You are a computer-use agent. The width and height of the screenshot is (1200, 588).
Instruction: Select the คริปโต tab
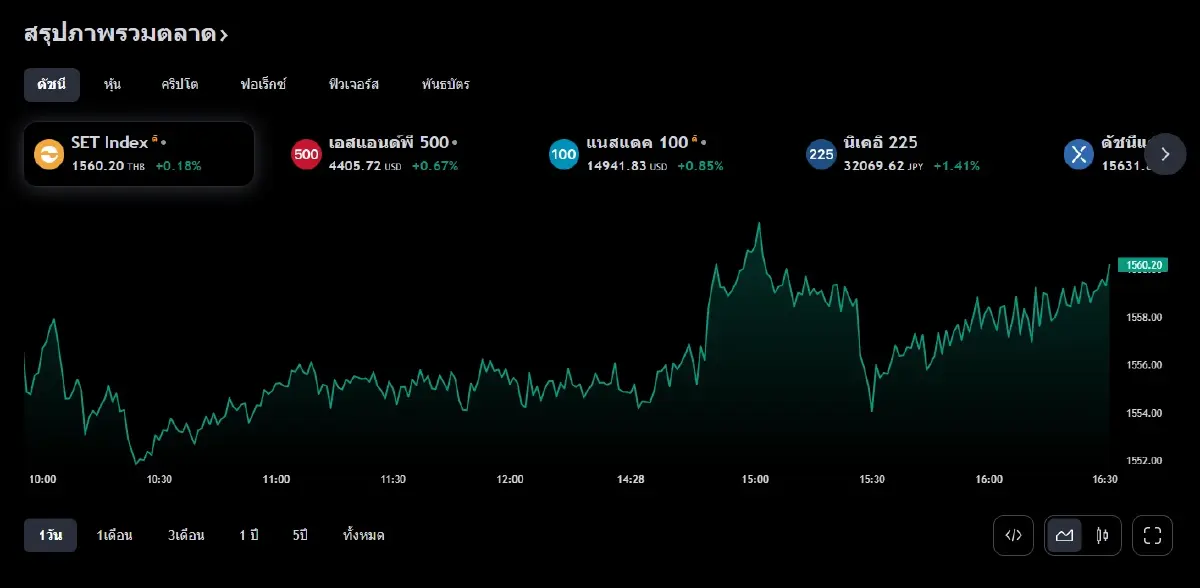pyautogui.click(x=180, y=85)
